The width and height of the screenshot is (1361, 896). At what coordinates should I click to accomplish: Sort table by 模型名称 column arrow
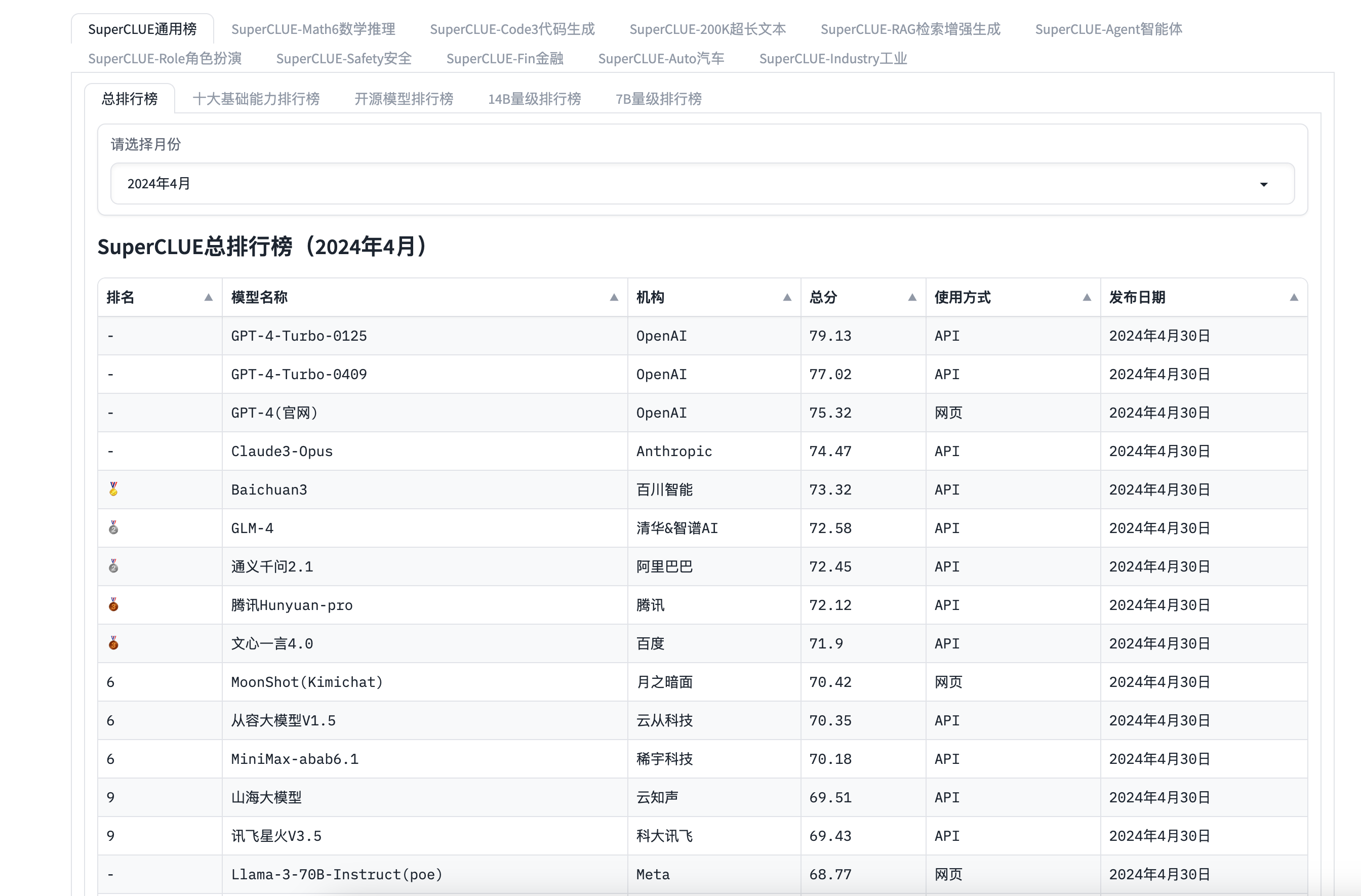(x=614, y=297)
